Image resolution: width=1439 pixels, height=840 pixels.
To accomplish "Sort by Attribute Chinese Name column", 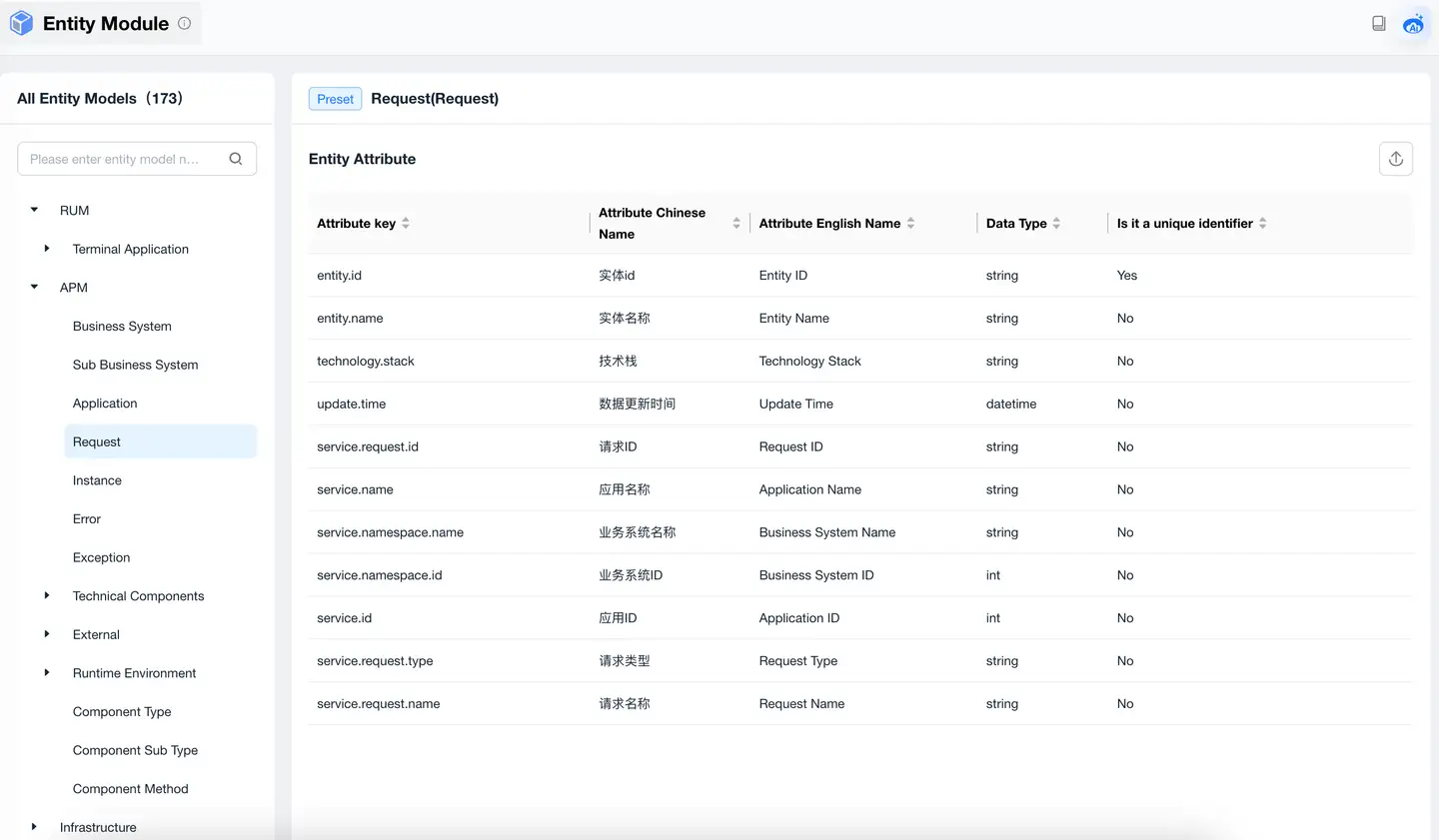I will pyautogui.click(x=736, y=224).
